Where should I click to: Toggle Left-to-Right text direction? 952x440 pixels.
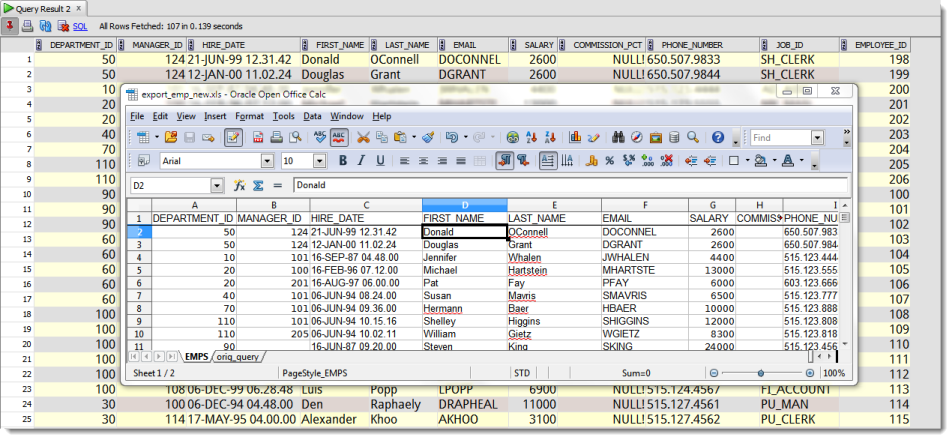pos(504,161)
